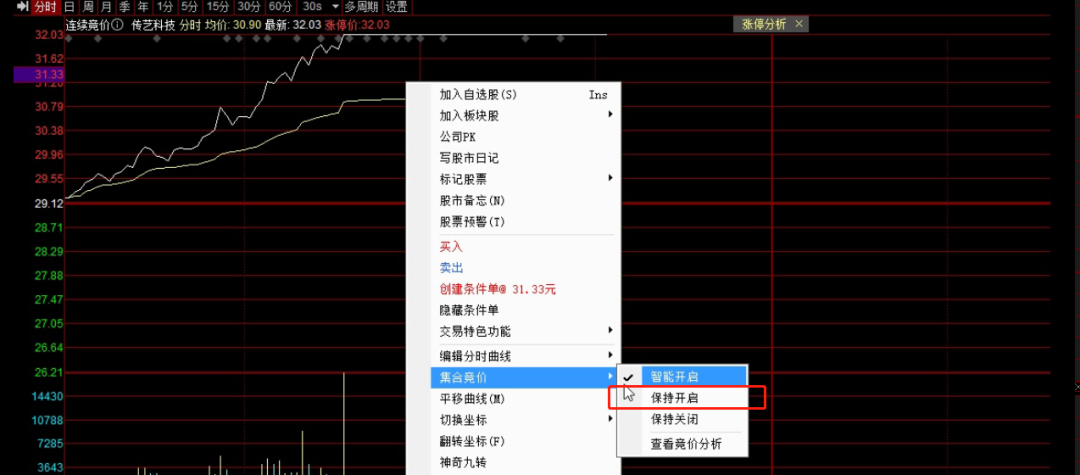Open the 设置 settings button
The height and width of the screenshot is (475, 1080).
click(396, 7)
